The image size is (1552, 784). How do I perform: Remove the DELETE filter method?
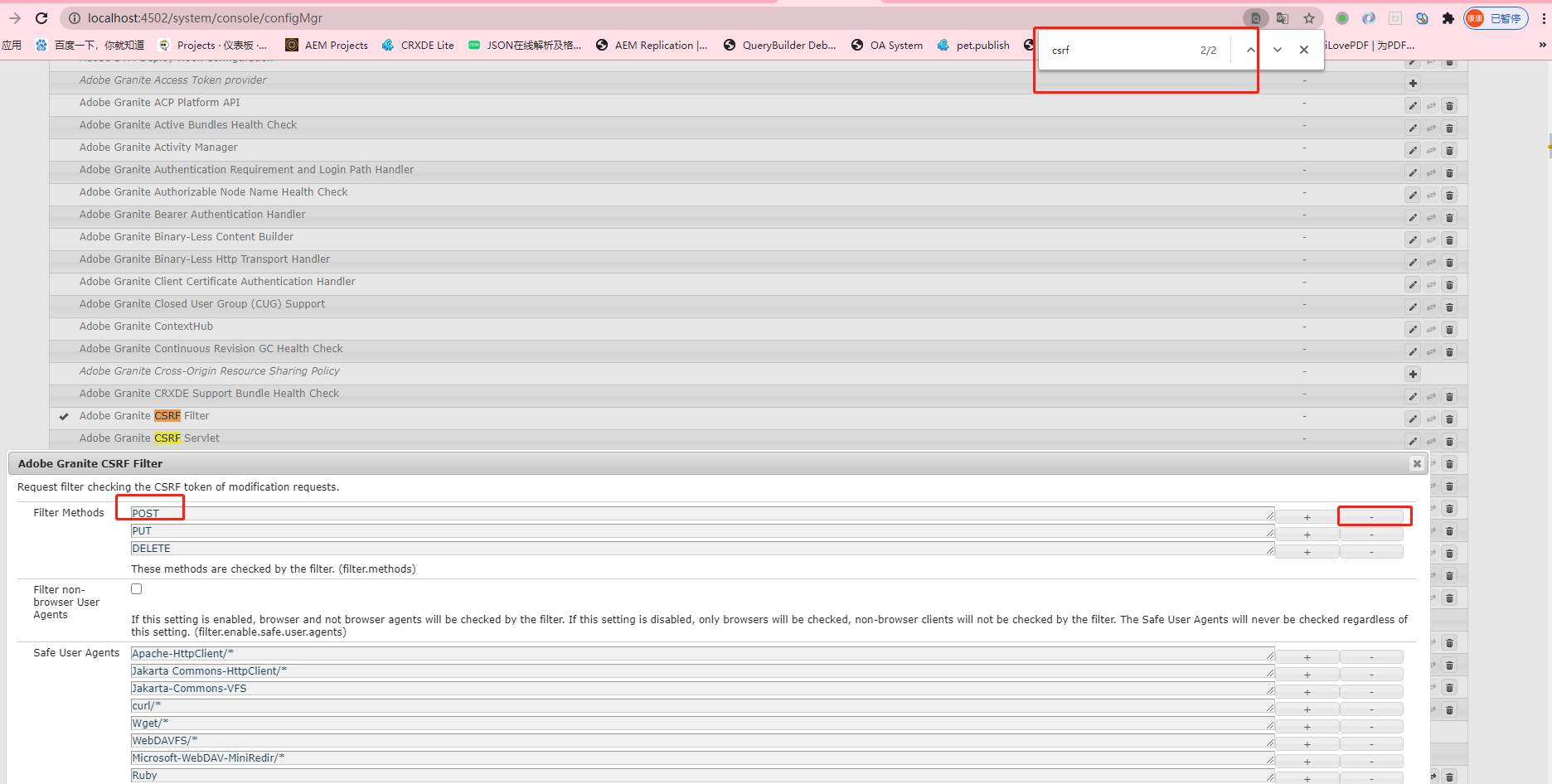(1371, 552)
